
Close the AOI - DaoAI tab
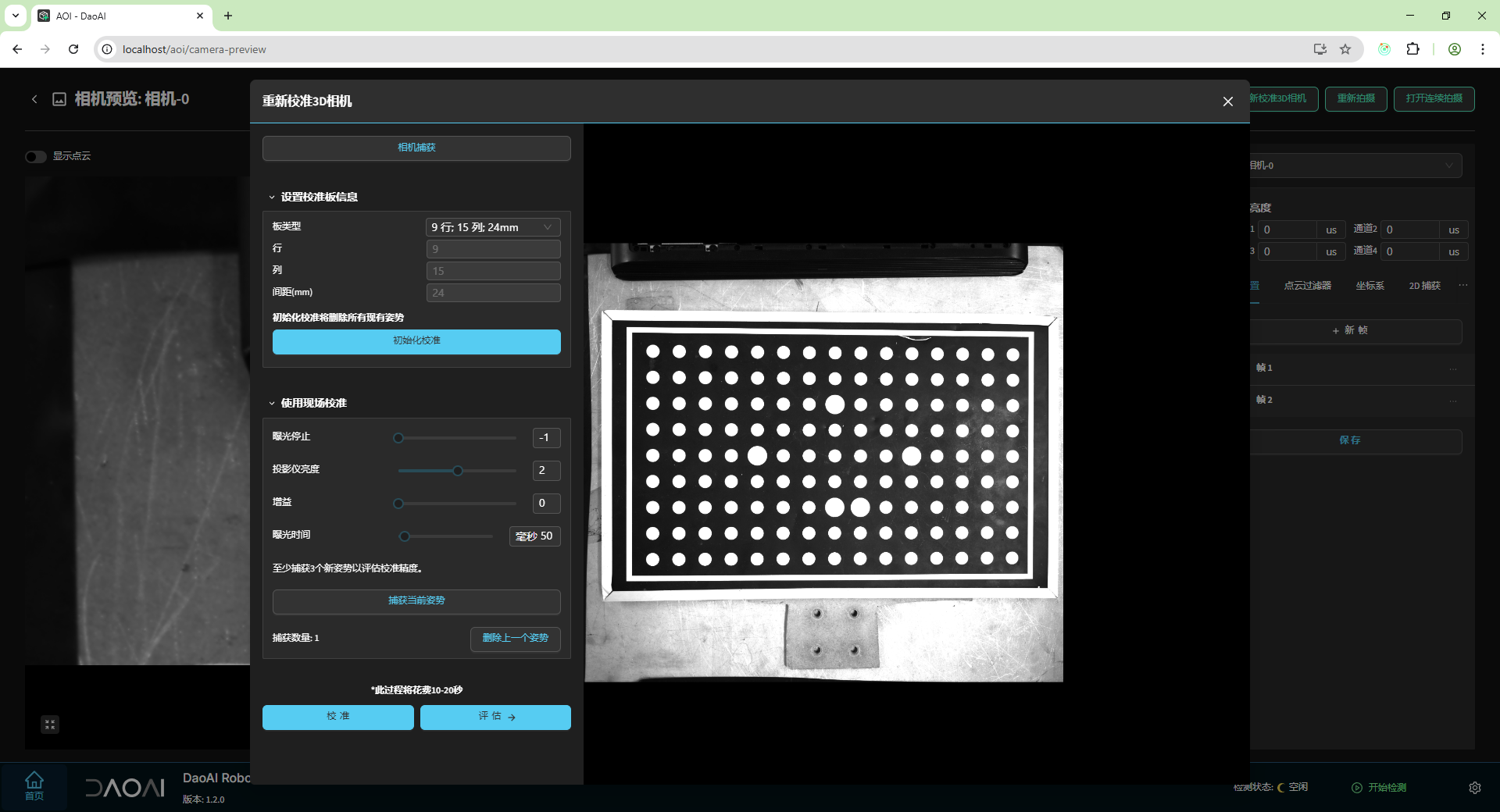pos(200,16)
